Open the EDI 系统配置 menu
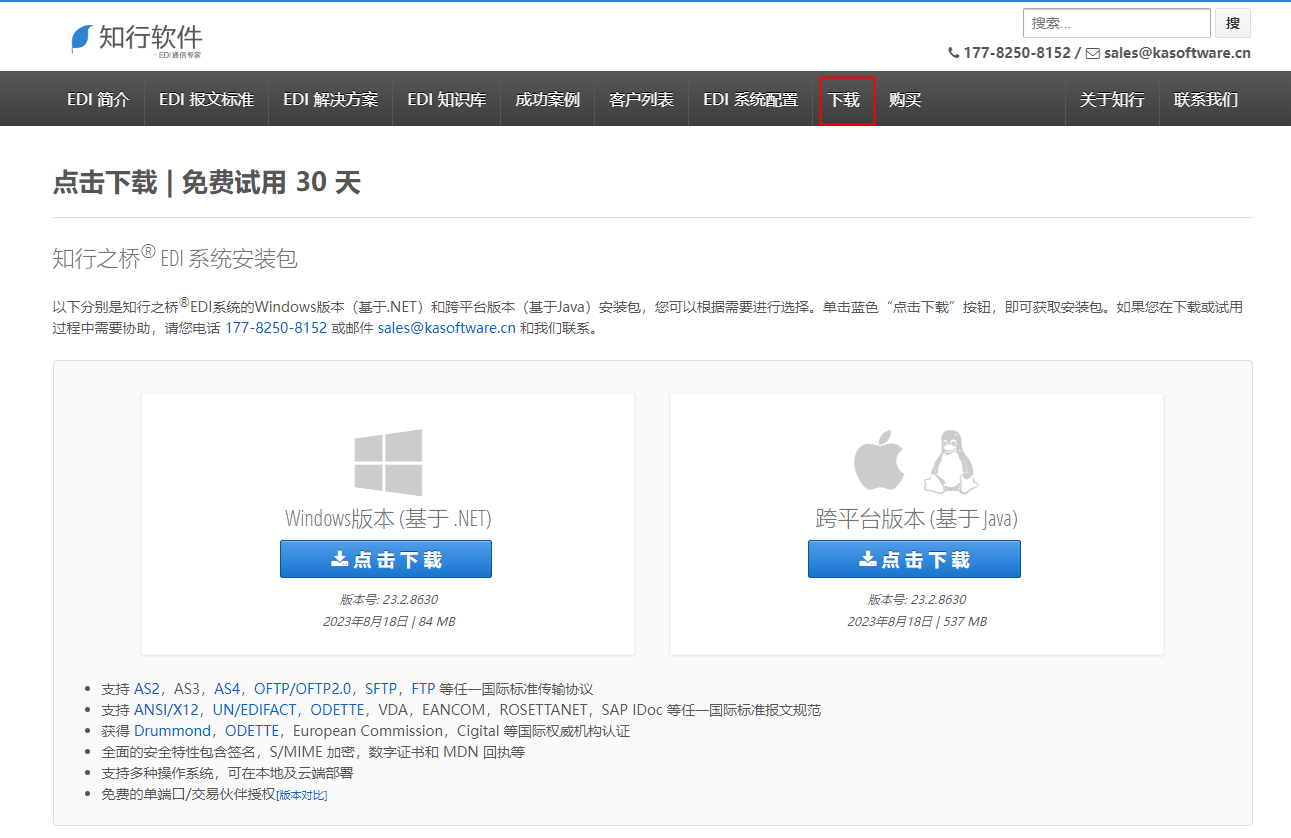 pos(750,99)
